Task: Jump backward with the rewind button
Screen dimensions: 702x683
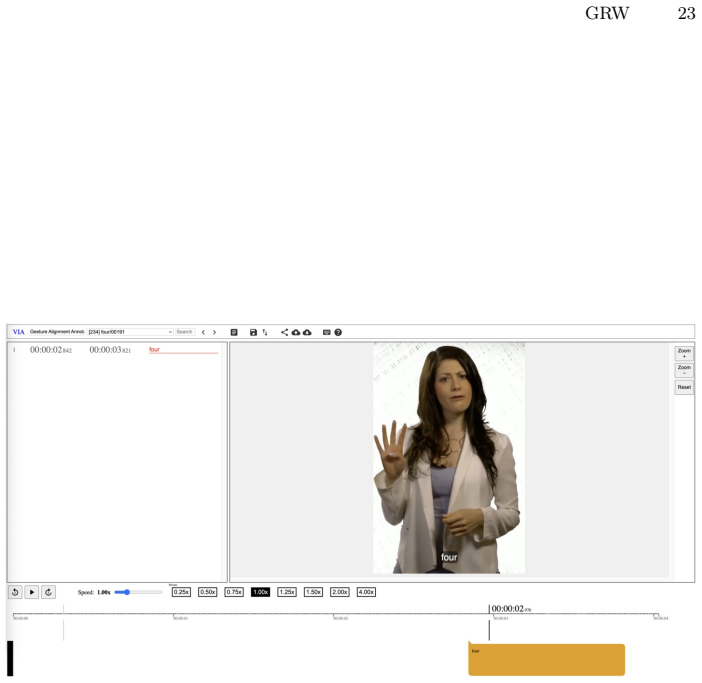Action: (15, 592)
